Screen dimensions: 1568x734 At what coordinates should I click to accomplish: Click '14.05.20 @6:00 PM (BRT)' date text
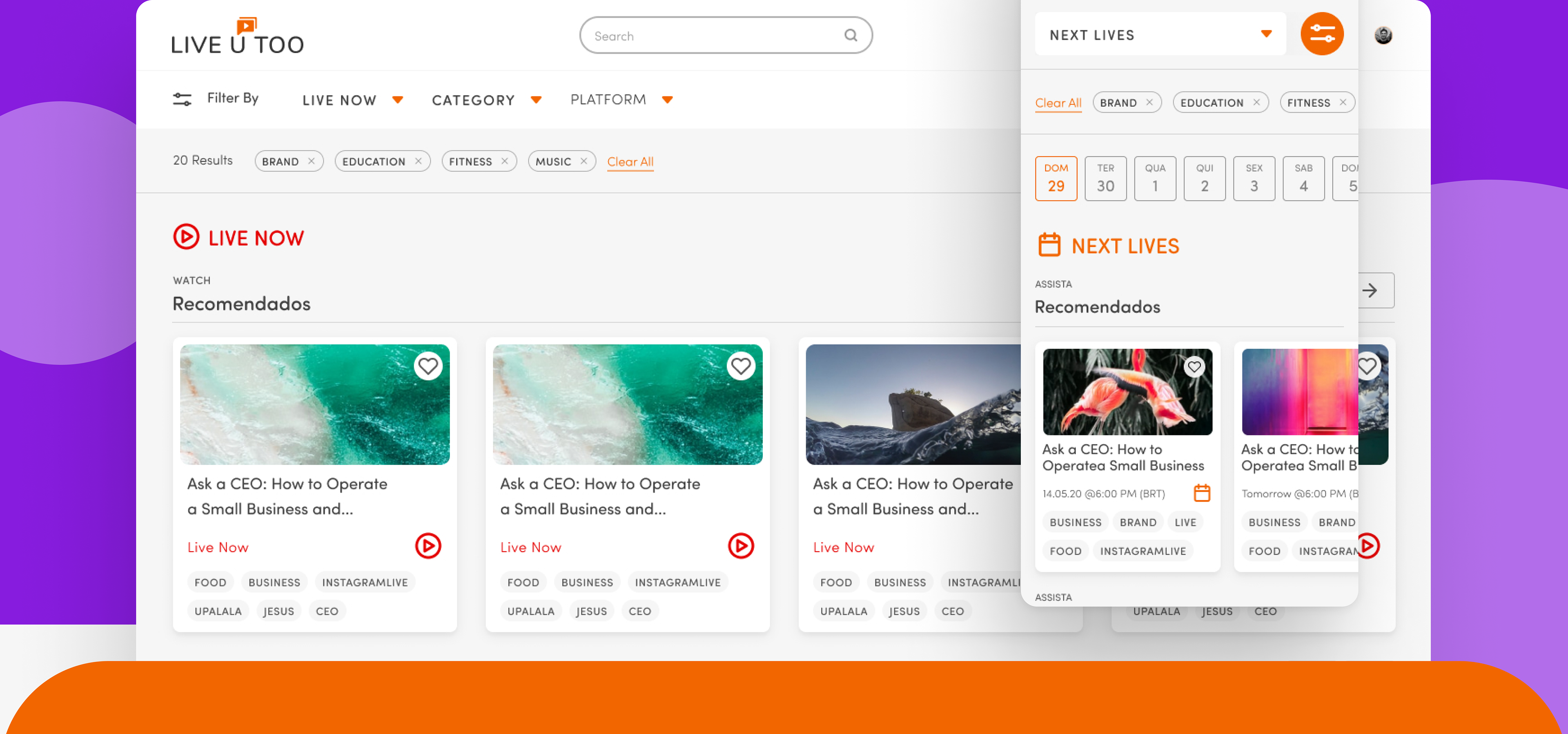click(x=1104, y=493)
